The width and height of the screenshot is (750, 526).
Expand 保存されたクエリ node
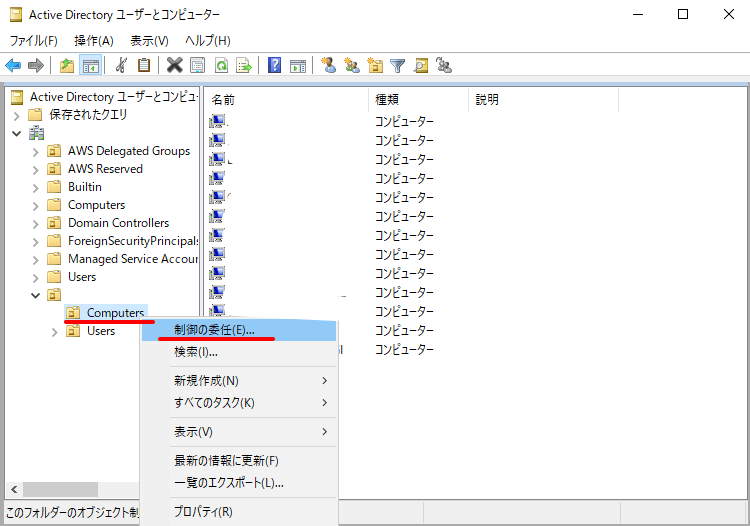pos(17,116)
